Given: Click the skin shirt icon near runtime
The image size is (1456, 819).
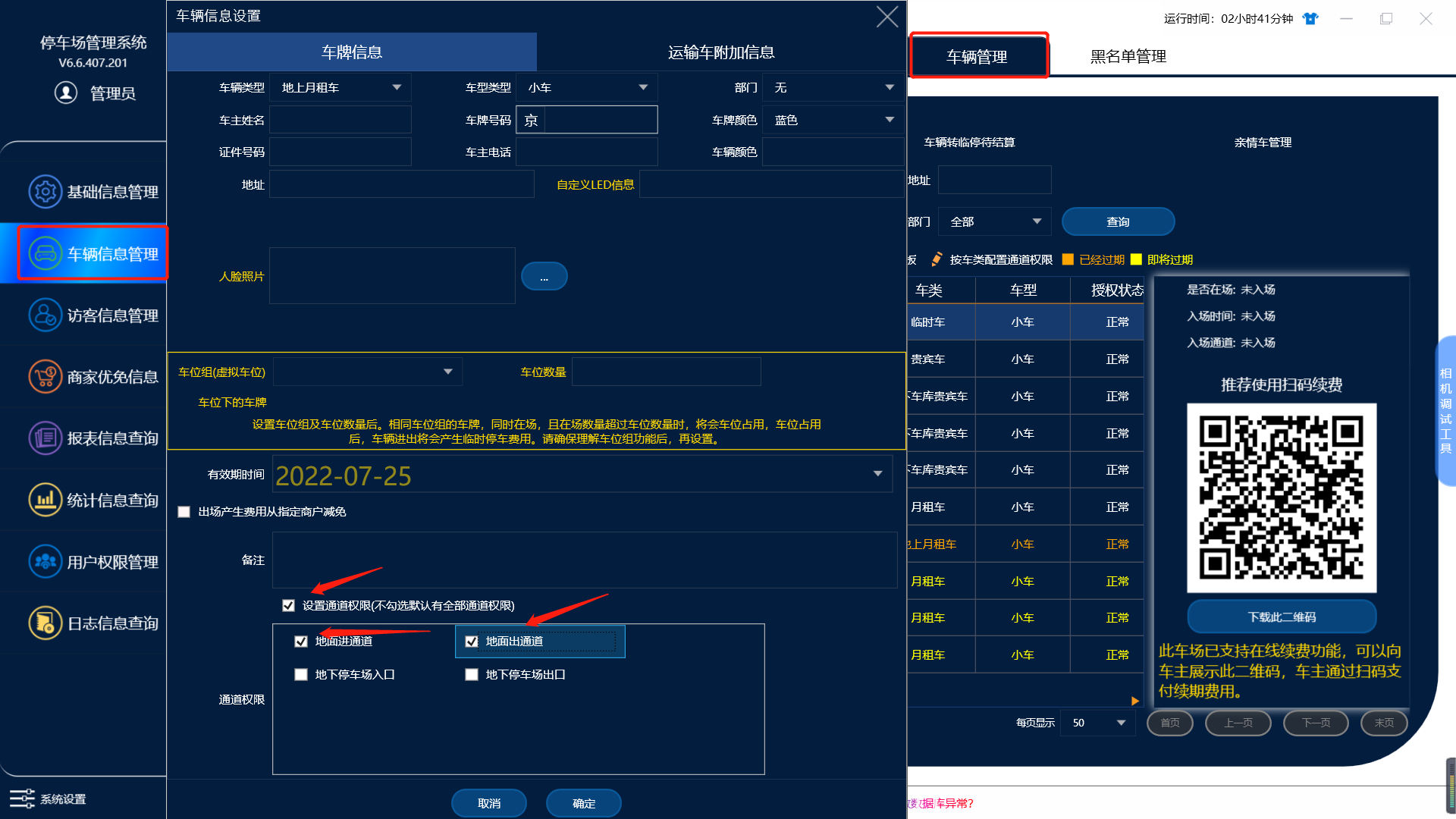Looking at the screenshot, I should pos(1310,18).
